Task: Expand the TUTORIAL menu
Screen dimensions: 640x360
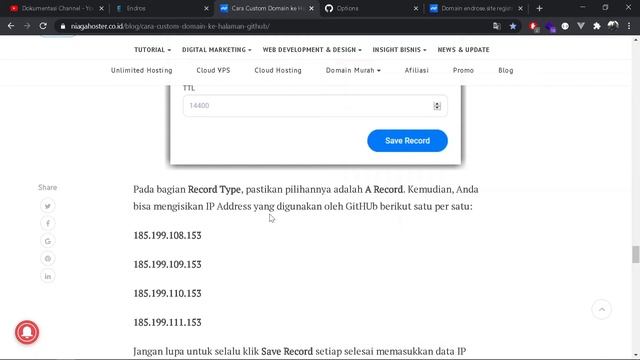Action: point(152,50)
